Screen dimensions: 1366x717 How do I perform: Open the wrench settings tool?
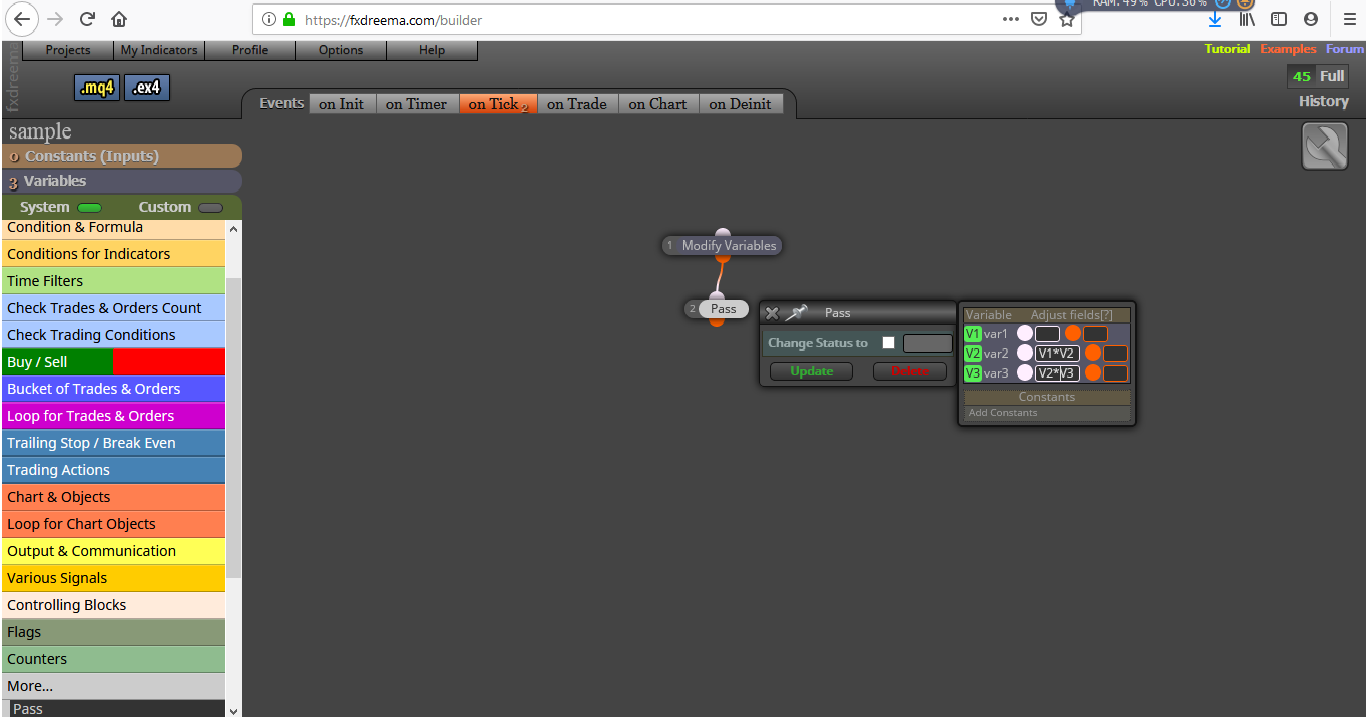(1325, 147)
